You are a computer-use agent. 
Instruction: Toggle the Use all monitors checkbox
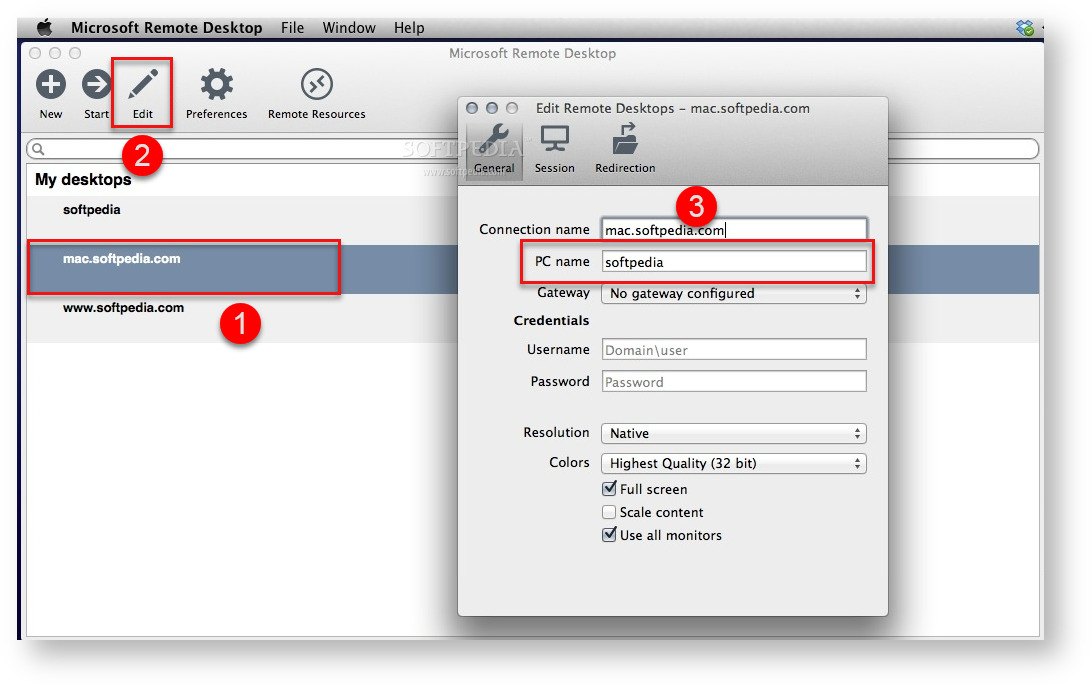click(609, 535)
